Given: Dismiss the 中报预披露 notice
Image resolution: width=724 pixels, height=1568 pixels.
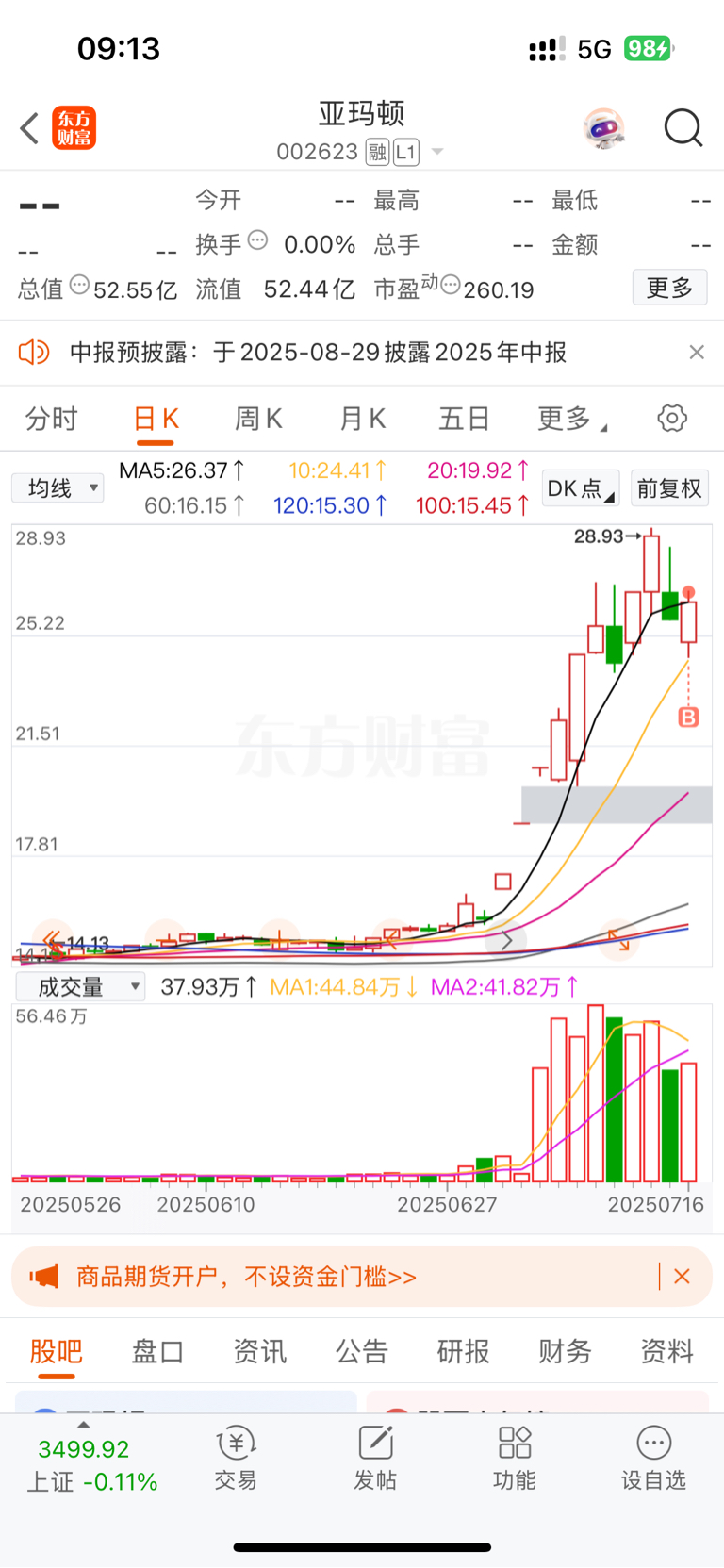Looking at the screenshot, I should (697, 353).
